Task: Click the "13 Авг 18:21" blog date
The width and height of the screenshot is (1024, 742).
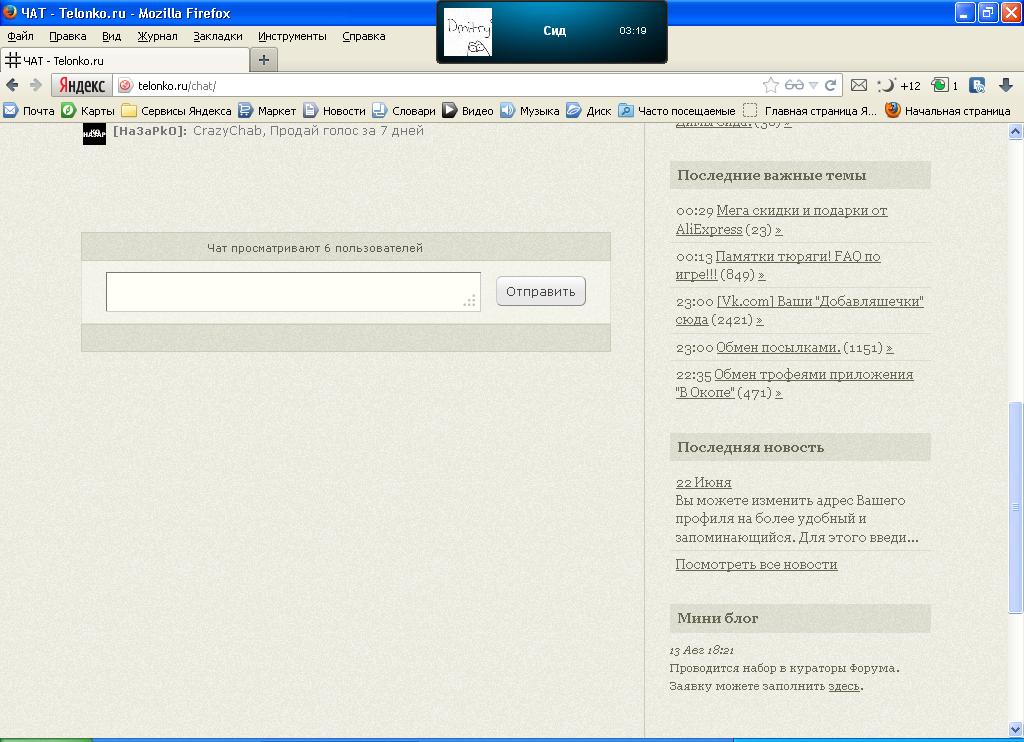Action: [x=701, y=651]
